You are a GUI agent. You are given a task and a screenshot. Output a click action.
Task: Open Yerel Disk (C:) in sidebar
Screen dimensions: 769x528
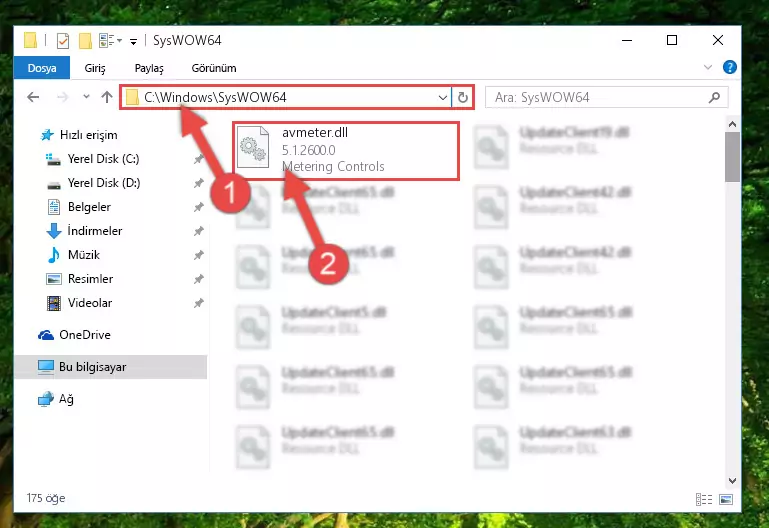(x=103, y=159)
